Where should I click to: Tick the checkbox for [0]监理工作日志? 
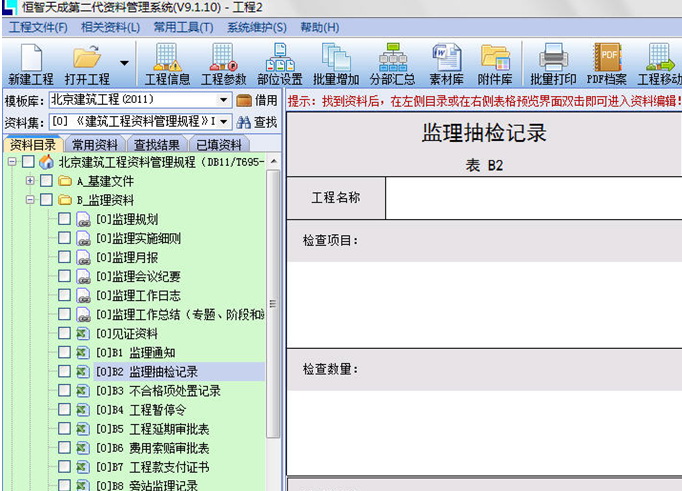click(64, 295)
